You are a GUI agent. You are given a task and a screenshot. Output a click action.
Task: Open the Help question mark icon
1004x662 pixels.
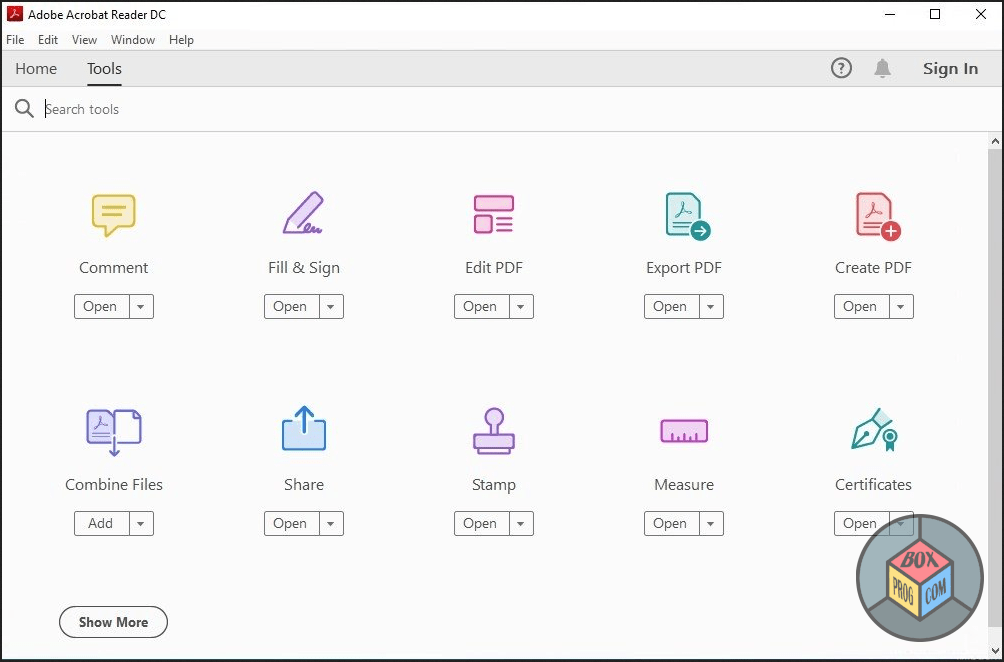tap(841, 68)
